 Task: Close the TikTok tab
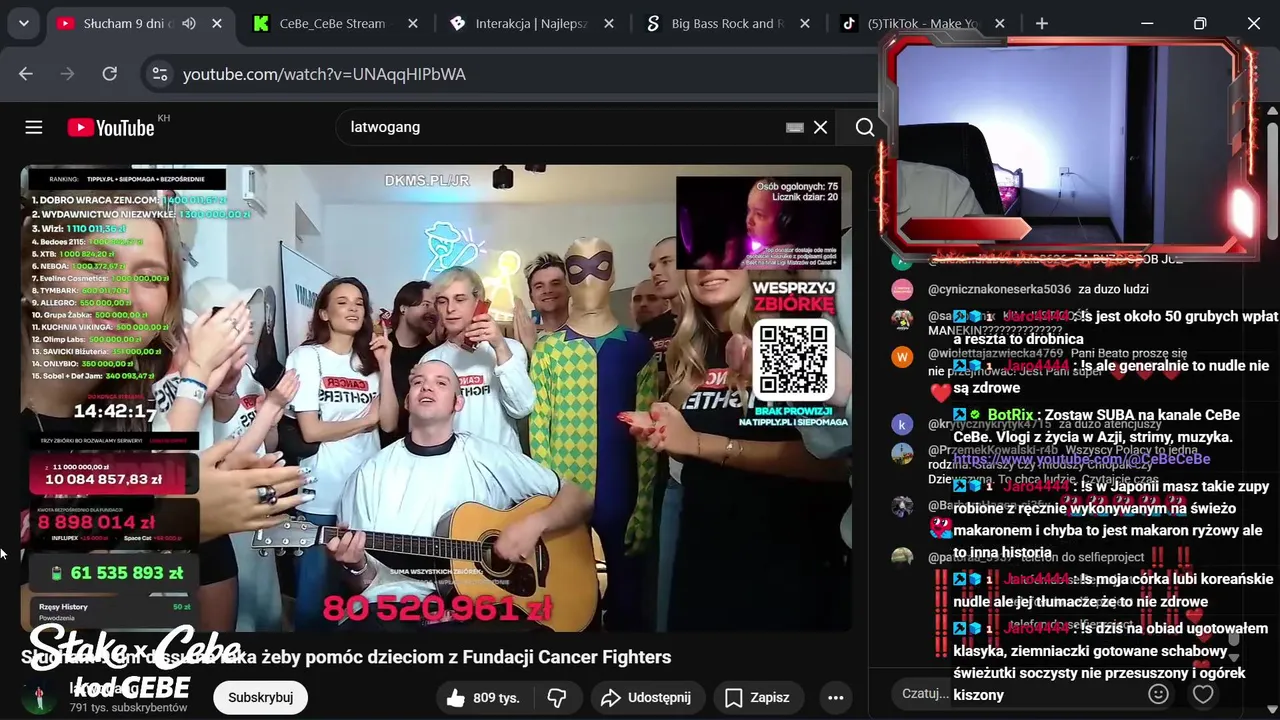click(x=1000, y=23)
